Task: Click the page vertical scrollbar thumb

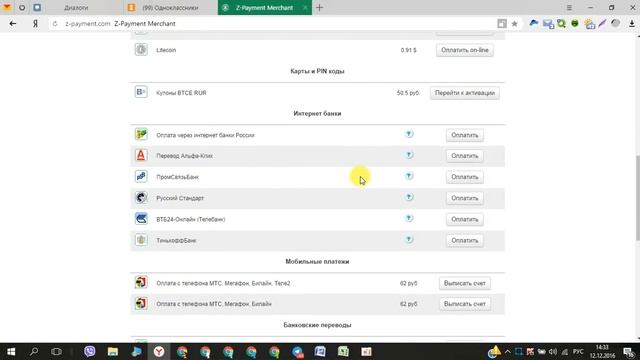Action: point(637,198)
